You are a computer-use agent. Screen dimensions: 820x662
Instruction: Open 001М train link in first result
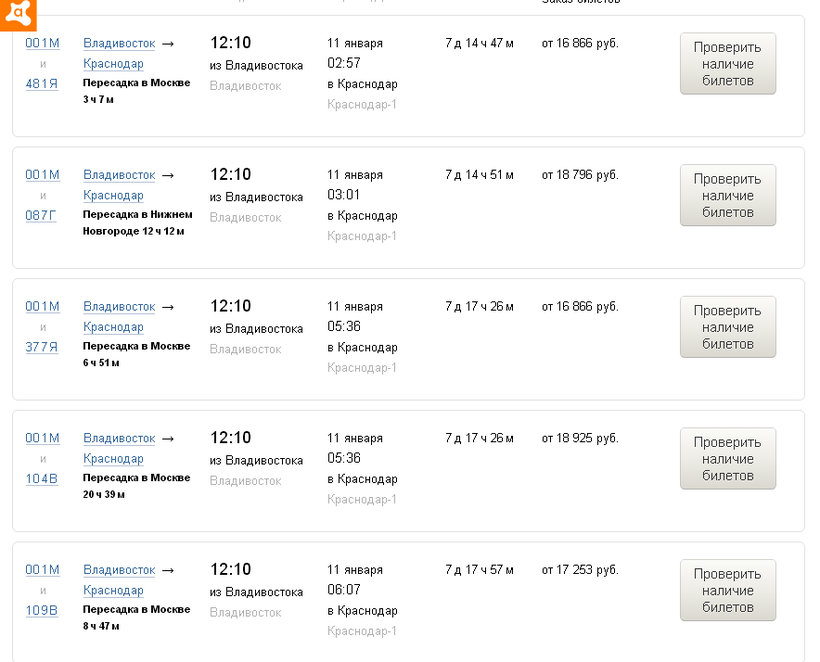(x=42, y=43)
